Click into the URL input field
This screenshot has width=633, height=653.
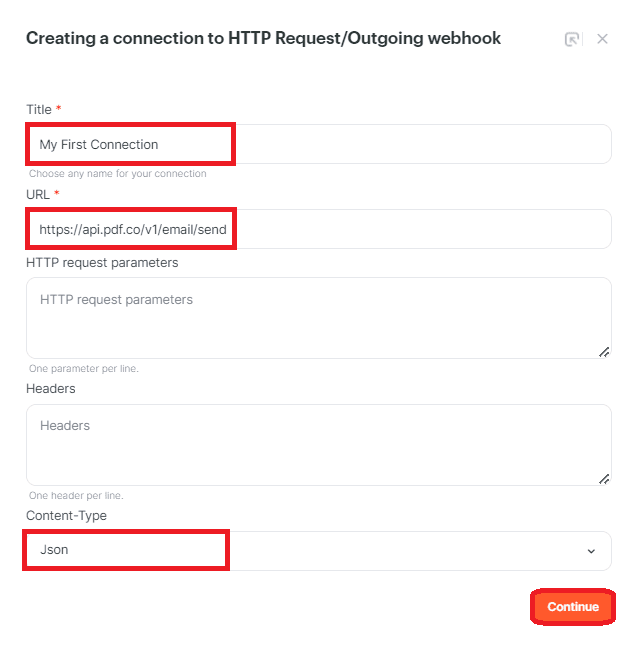pos(318,229)
